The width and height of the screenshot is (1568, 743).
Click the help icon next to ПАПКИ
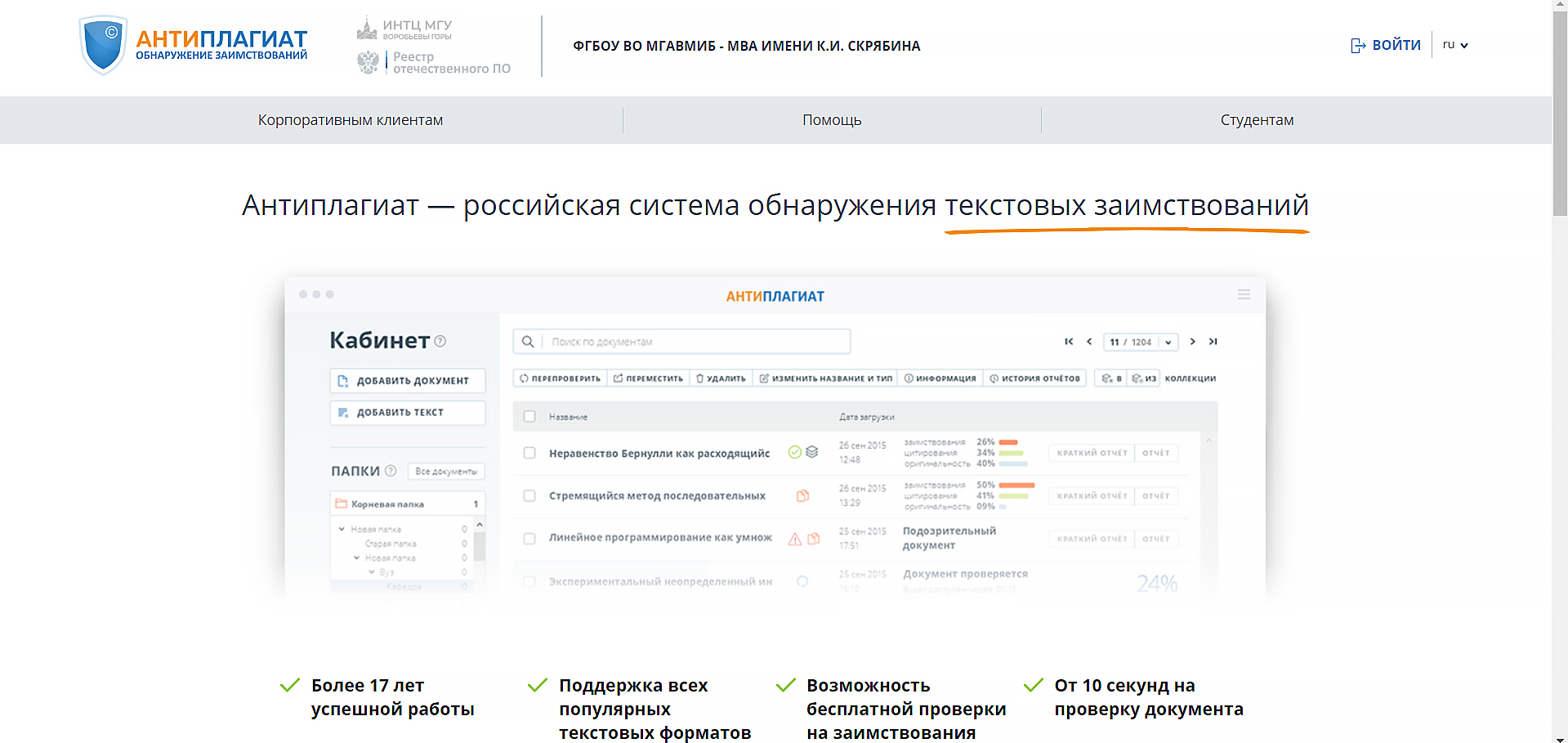[x=391, y=471]
